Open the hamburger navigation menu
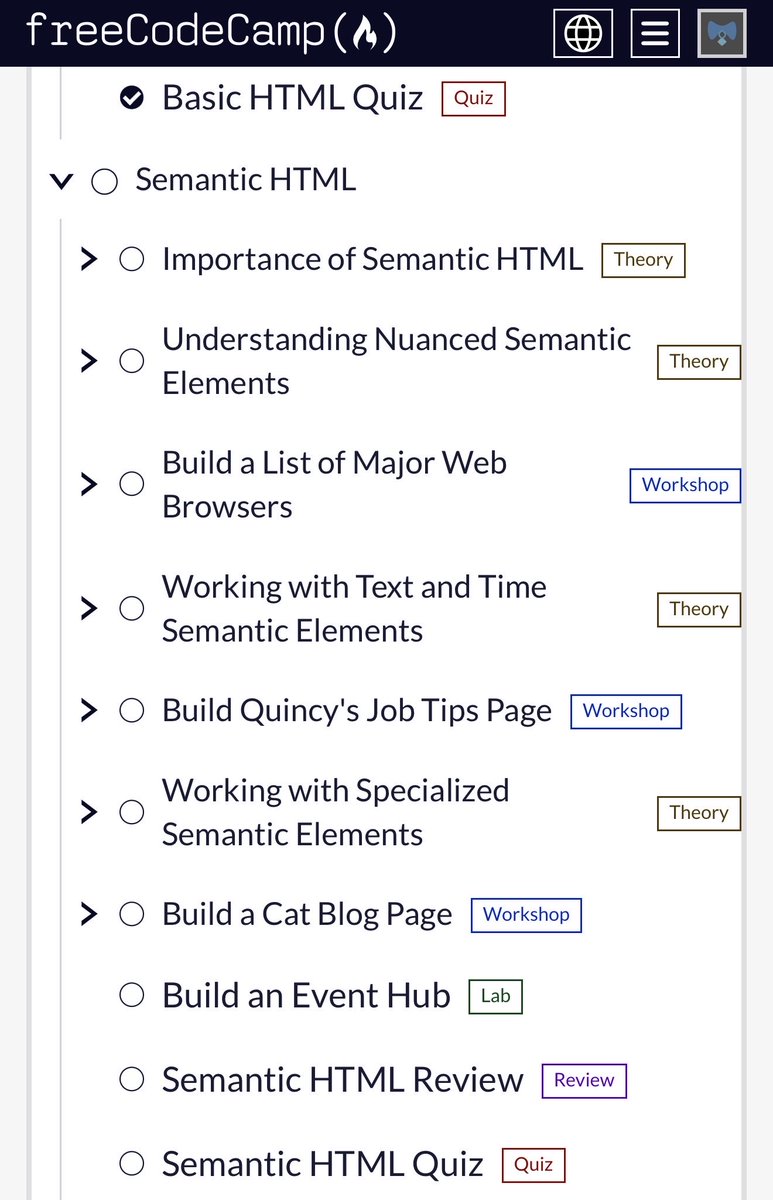 click(x=655, y=33)
